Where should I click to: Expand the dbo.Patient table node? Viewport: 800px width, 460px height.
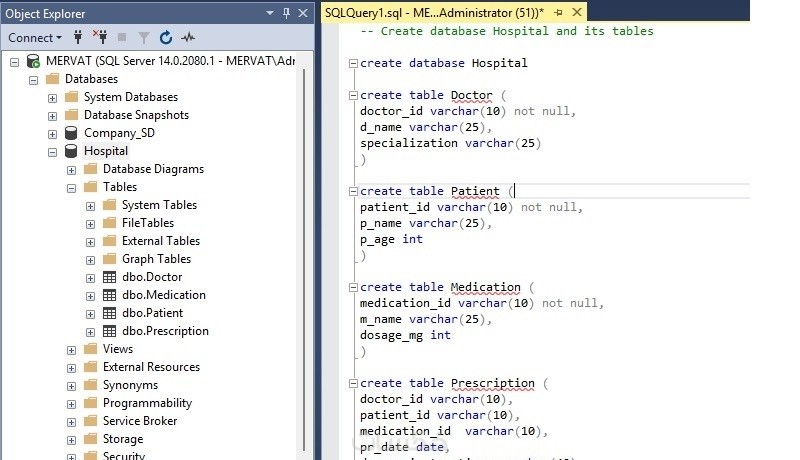(90, 314)
